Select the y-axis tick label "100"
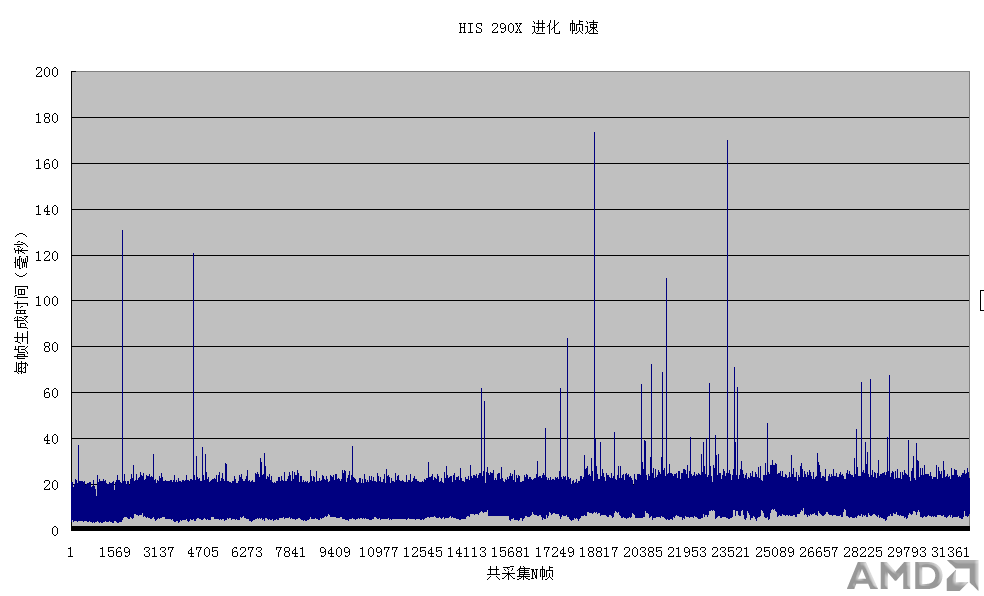984x596 pixels. [x=47, y=301]
